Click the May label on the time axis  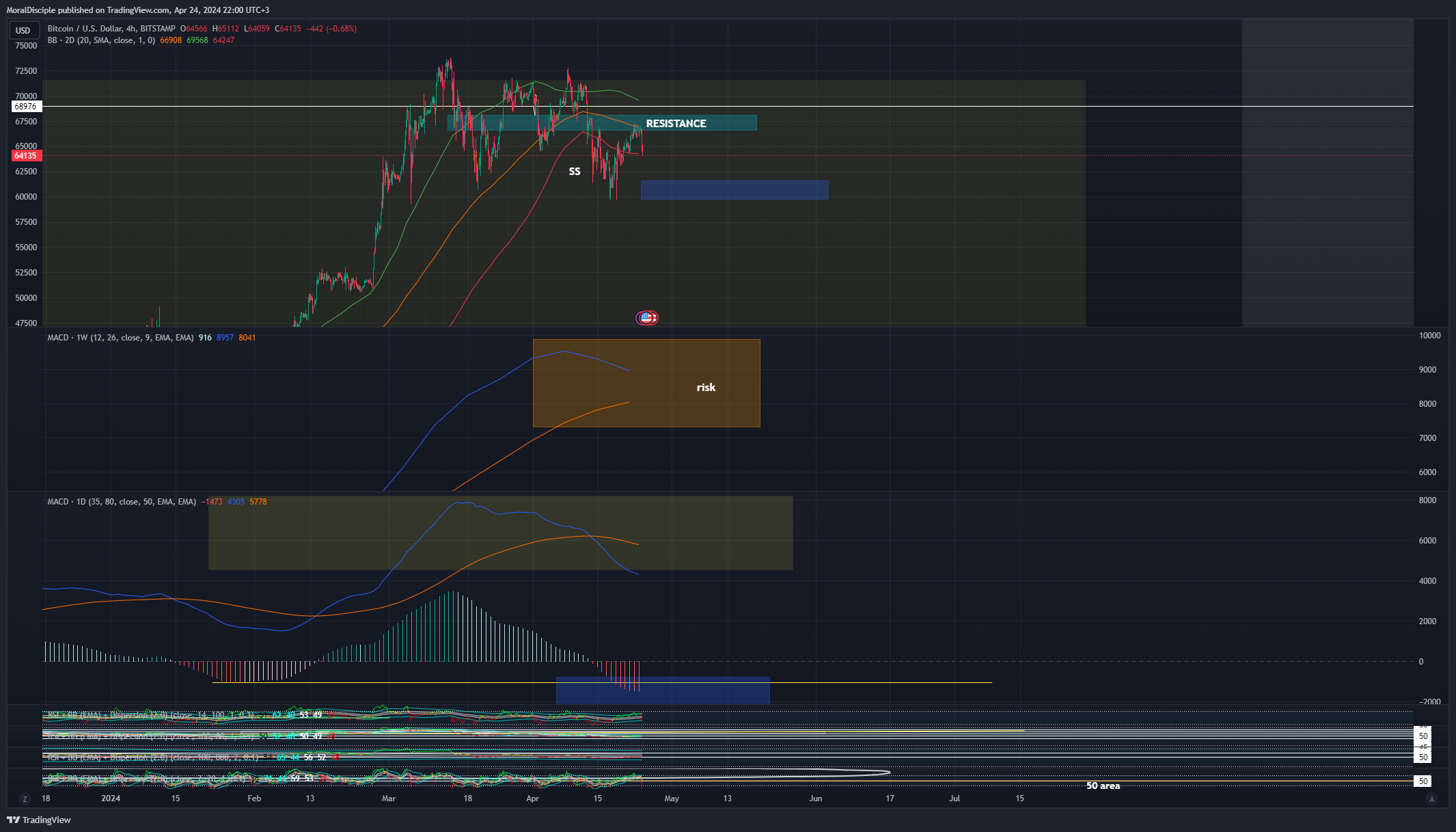(672, 799)
